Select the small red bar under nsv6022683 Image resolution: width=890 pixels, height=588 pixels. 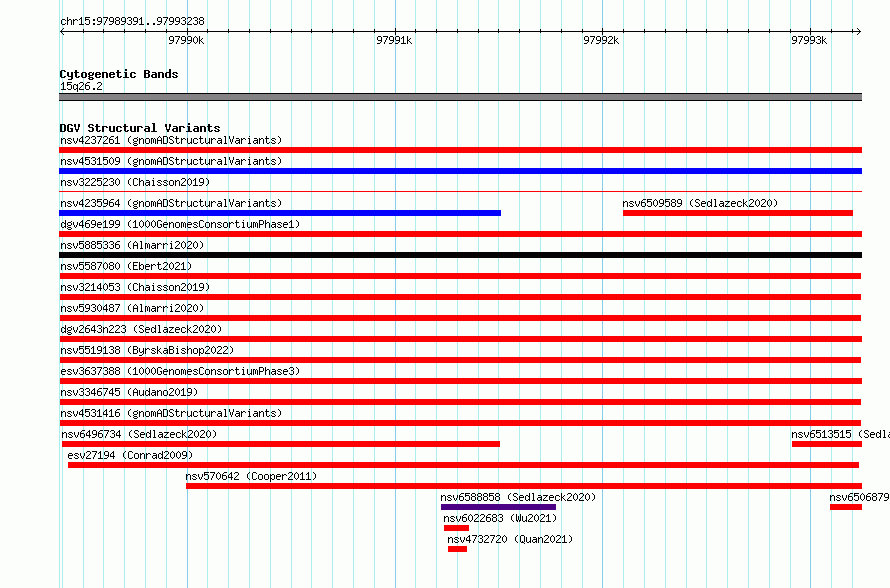(456, 528)
